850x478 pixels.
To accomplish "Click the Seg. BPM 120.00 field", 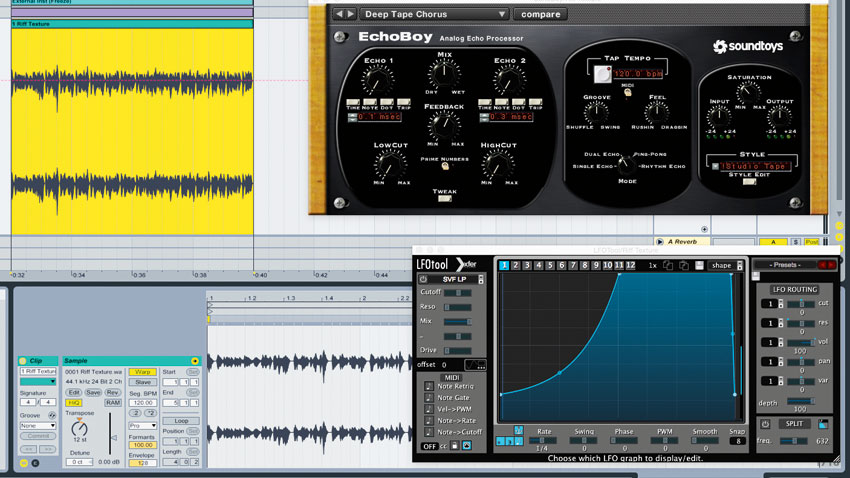I will tap(143, 403).
